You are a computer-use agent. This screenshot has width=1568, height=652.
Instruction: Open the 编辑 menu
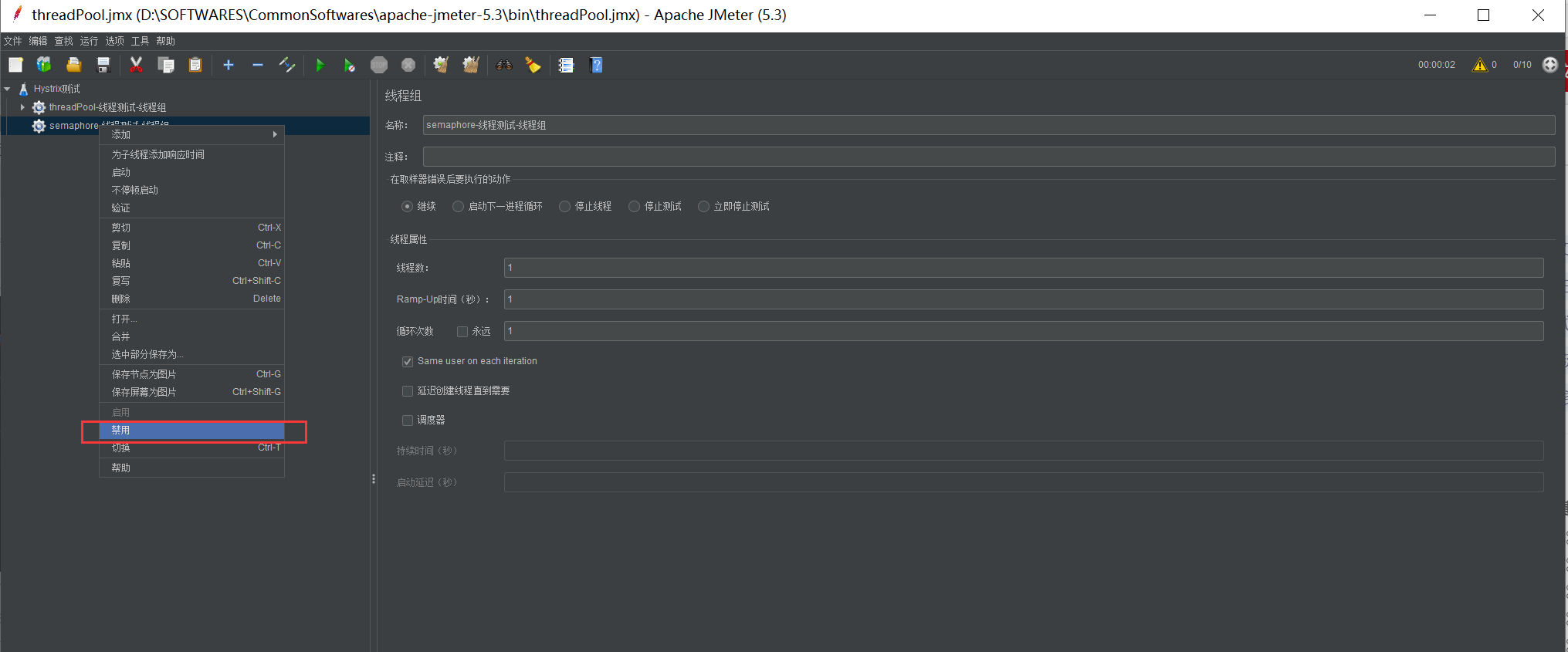click(38, 41)
